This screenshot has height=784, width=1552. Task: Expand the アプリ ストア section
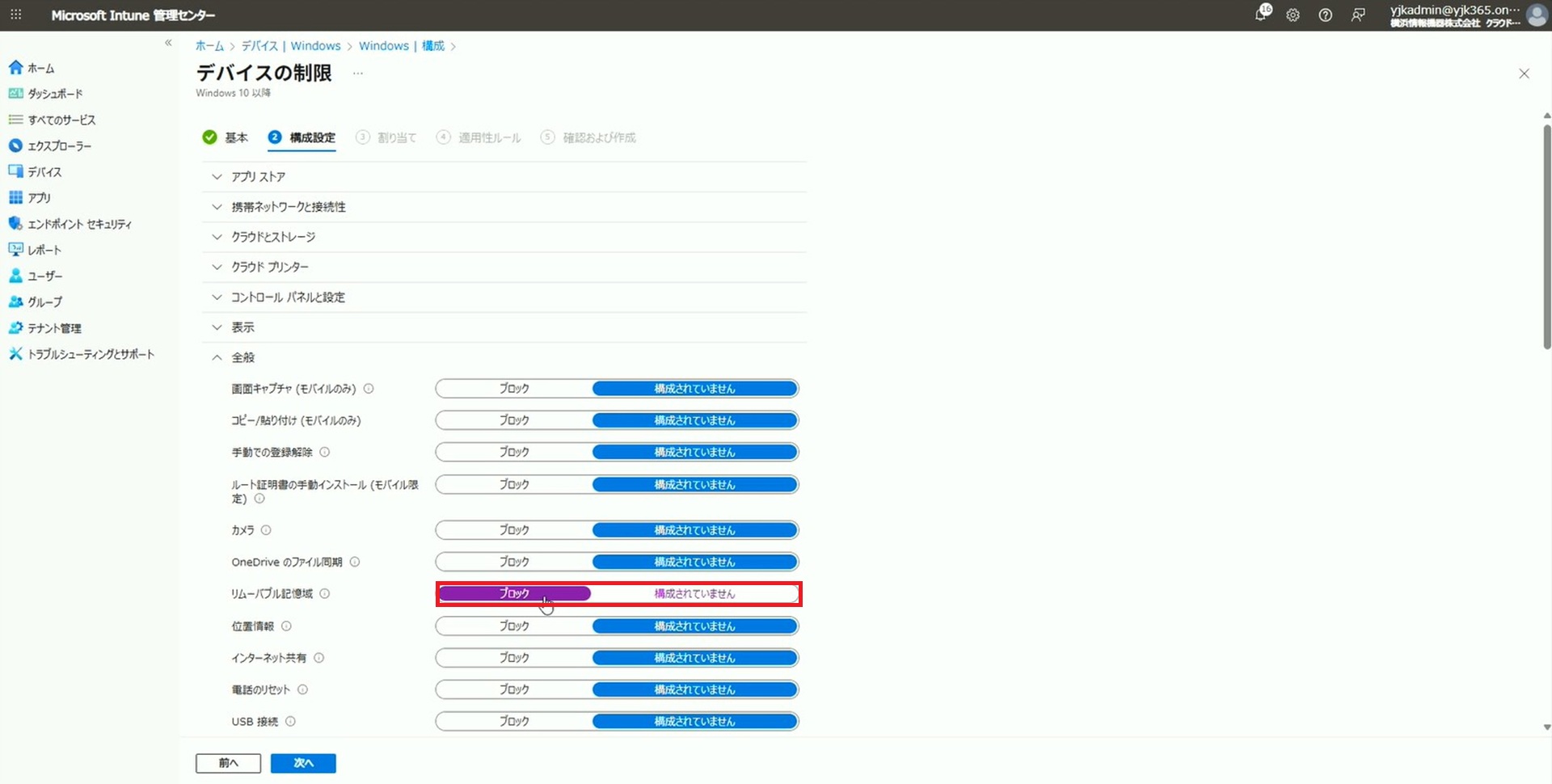[x=258, y=177]
